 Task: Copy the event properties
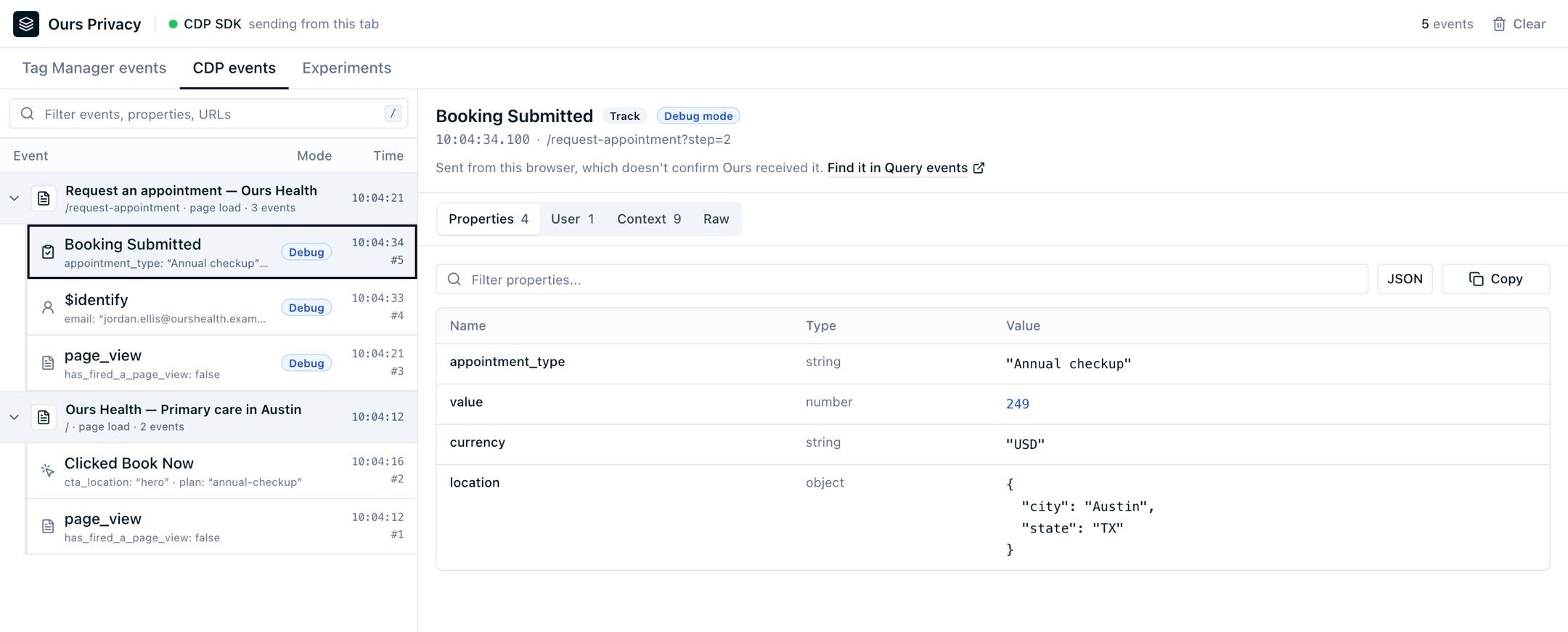pos(1495,279)
